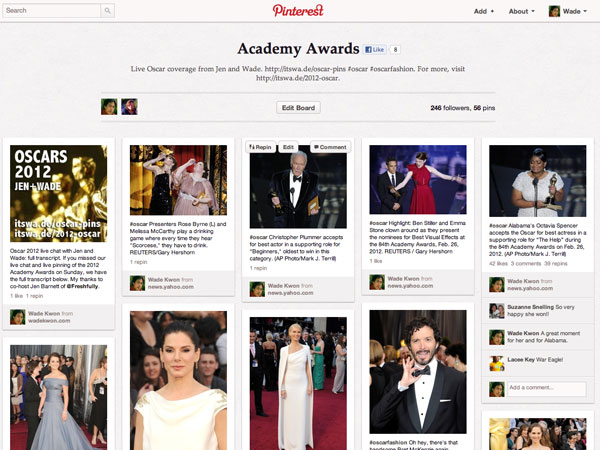Click '1 repin' under Rose Byrne pin
Image resolution: width=600 pixels, height=450 pixels.
139,262
